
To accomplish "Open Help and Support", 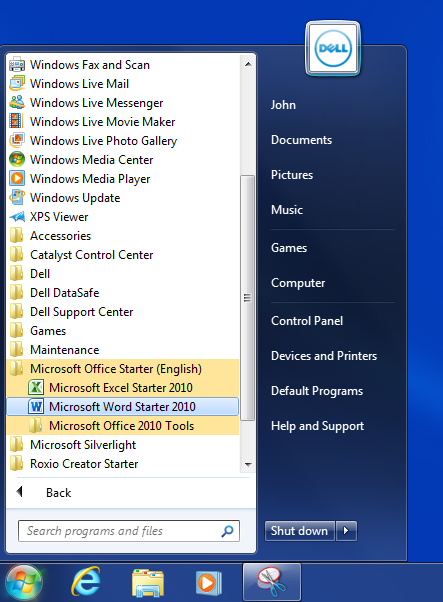I will pos(317,426).
